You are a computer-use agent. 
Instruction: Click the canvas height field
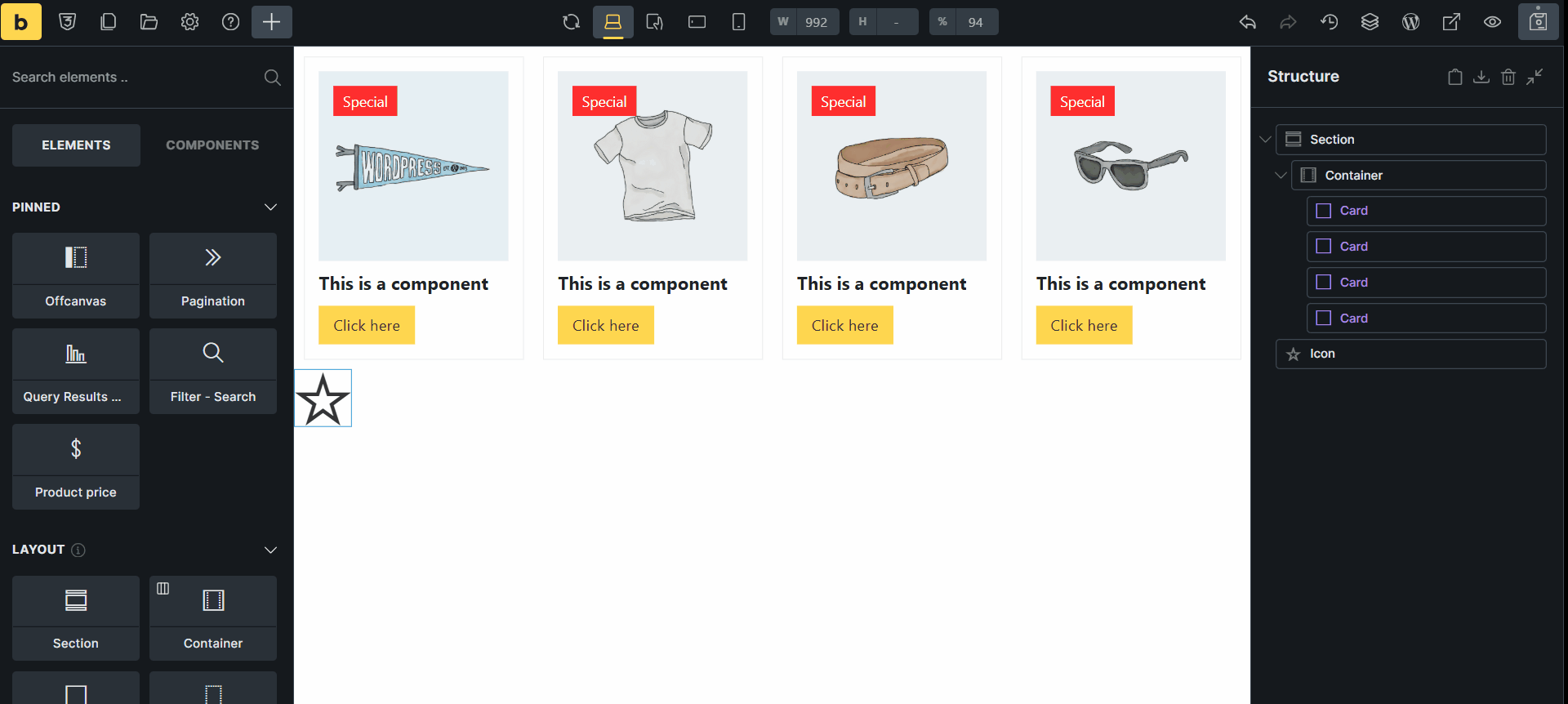pyautogui.click(x=884, y=22)
